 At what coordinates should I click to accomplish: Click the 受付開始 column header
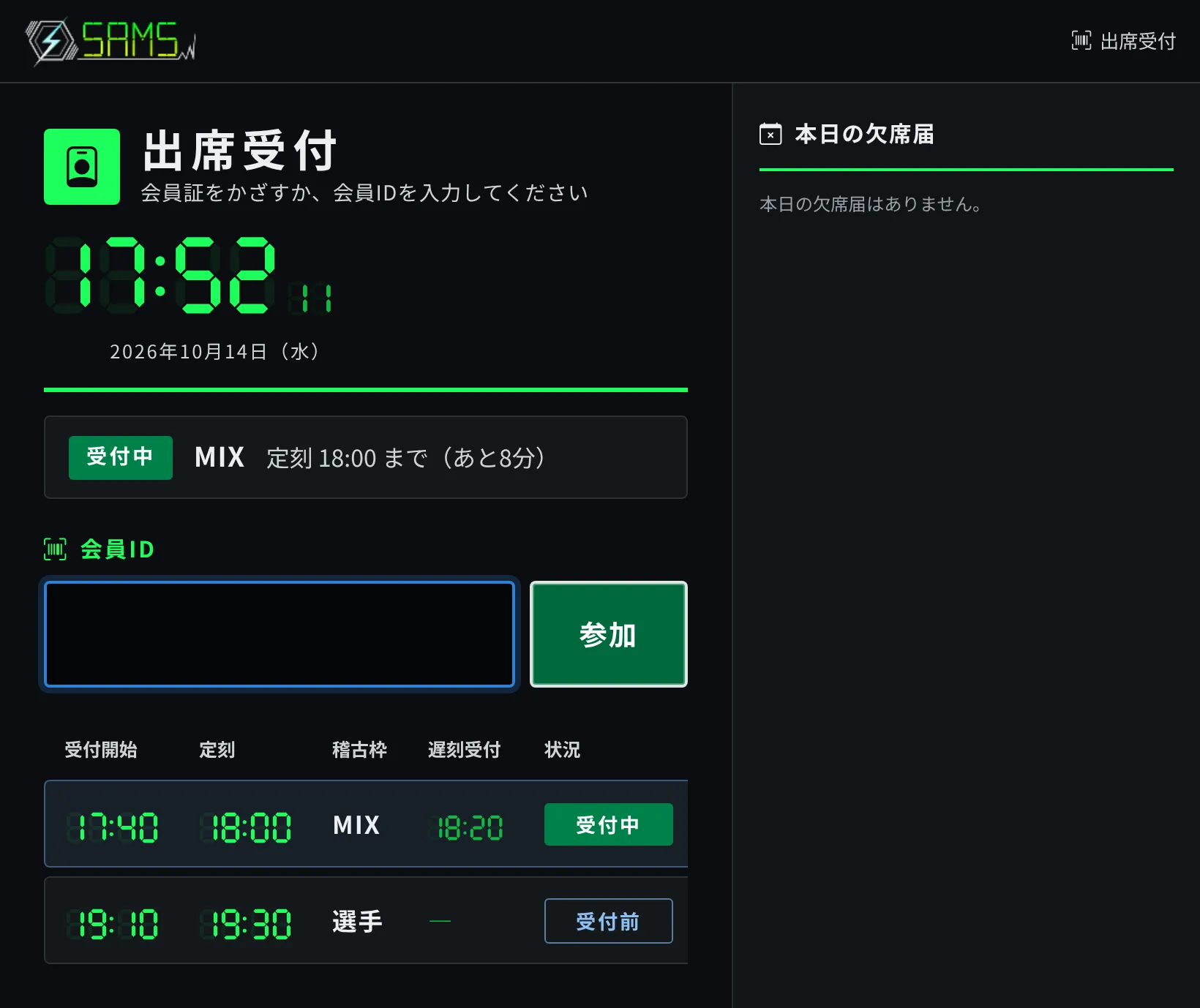(x=101, y=750)
